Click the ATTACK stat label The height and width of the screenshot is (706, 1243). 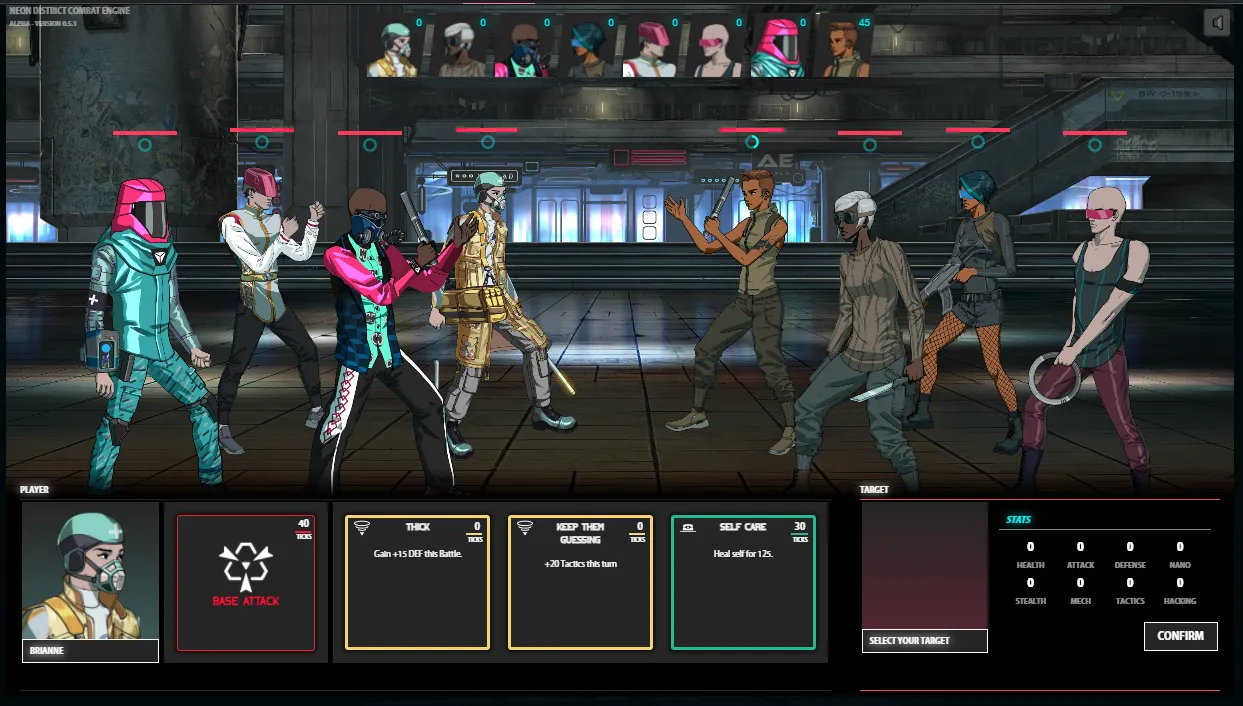click(1080, 565)
